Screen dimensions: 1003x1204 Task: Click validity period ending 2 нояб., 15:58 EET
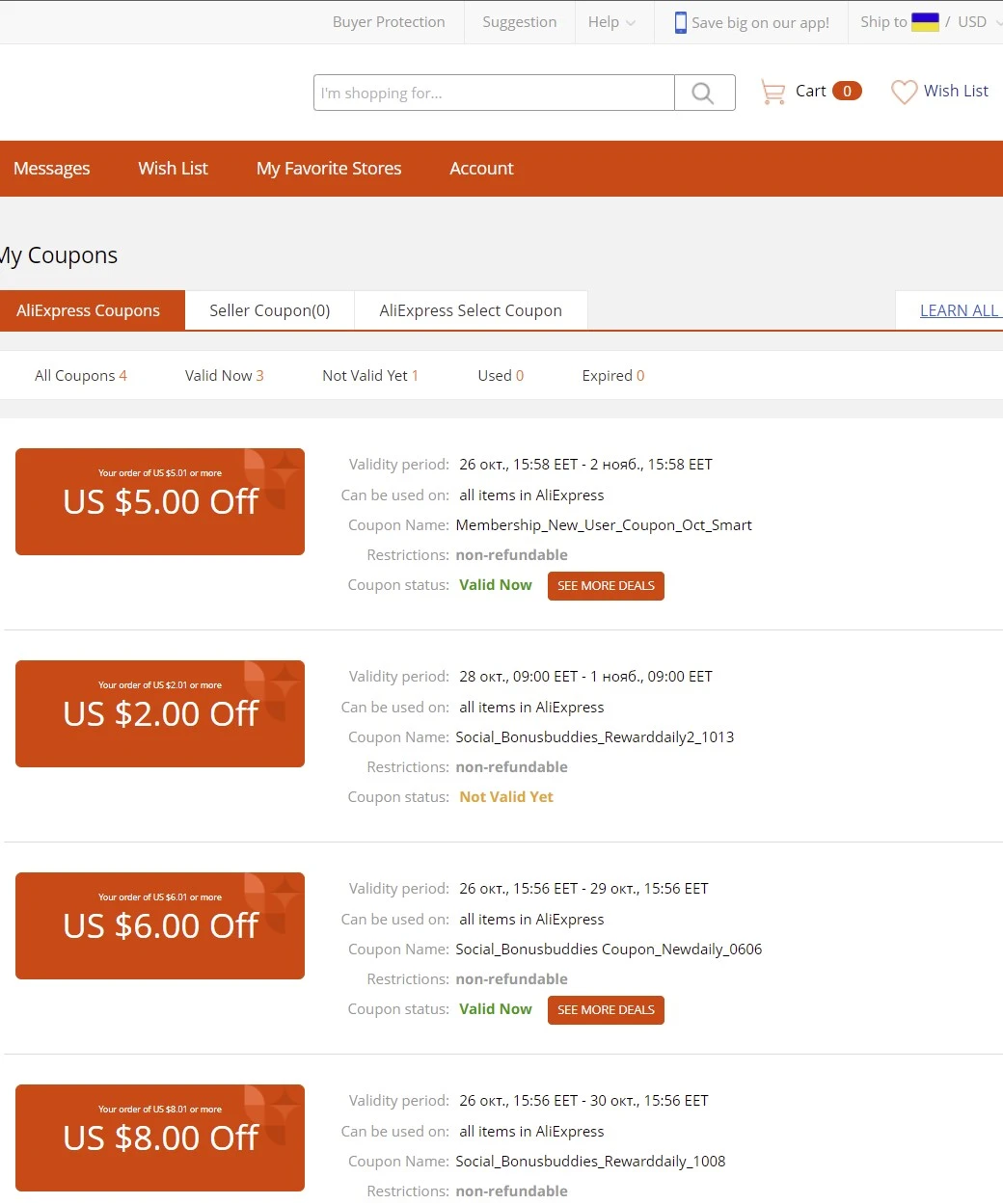[x=585, y=465]
